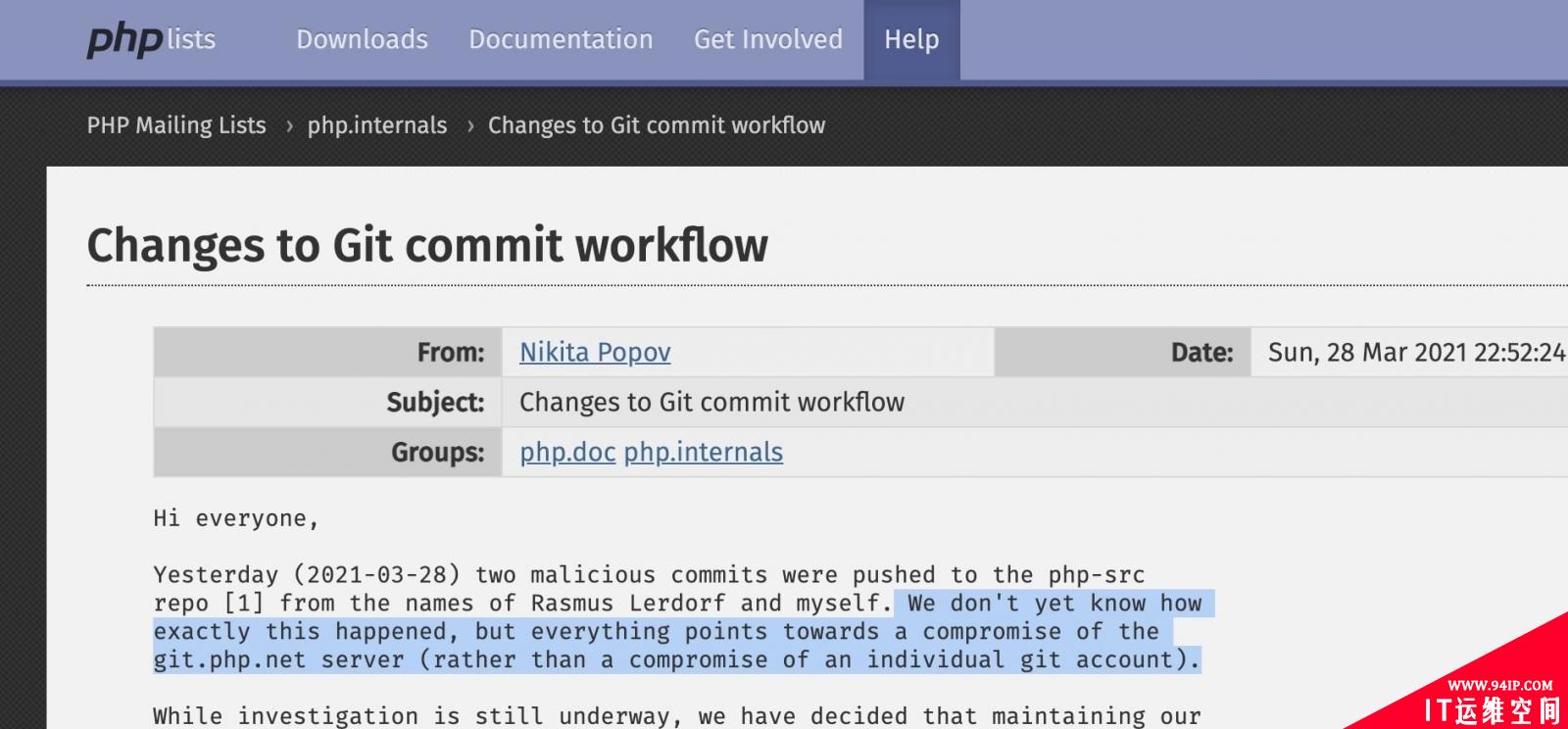
Task: Click the second breadcrumb chevron separator
Action: coord(470,126)
